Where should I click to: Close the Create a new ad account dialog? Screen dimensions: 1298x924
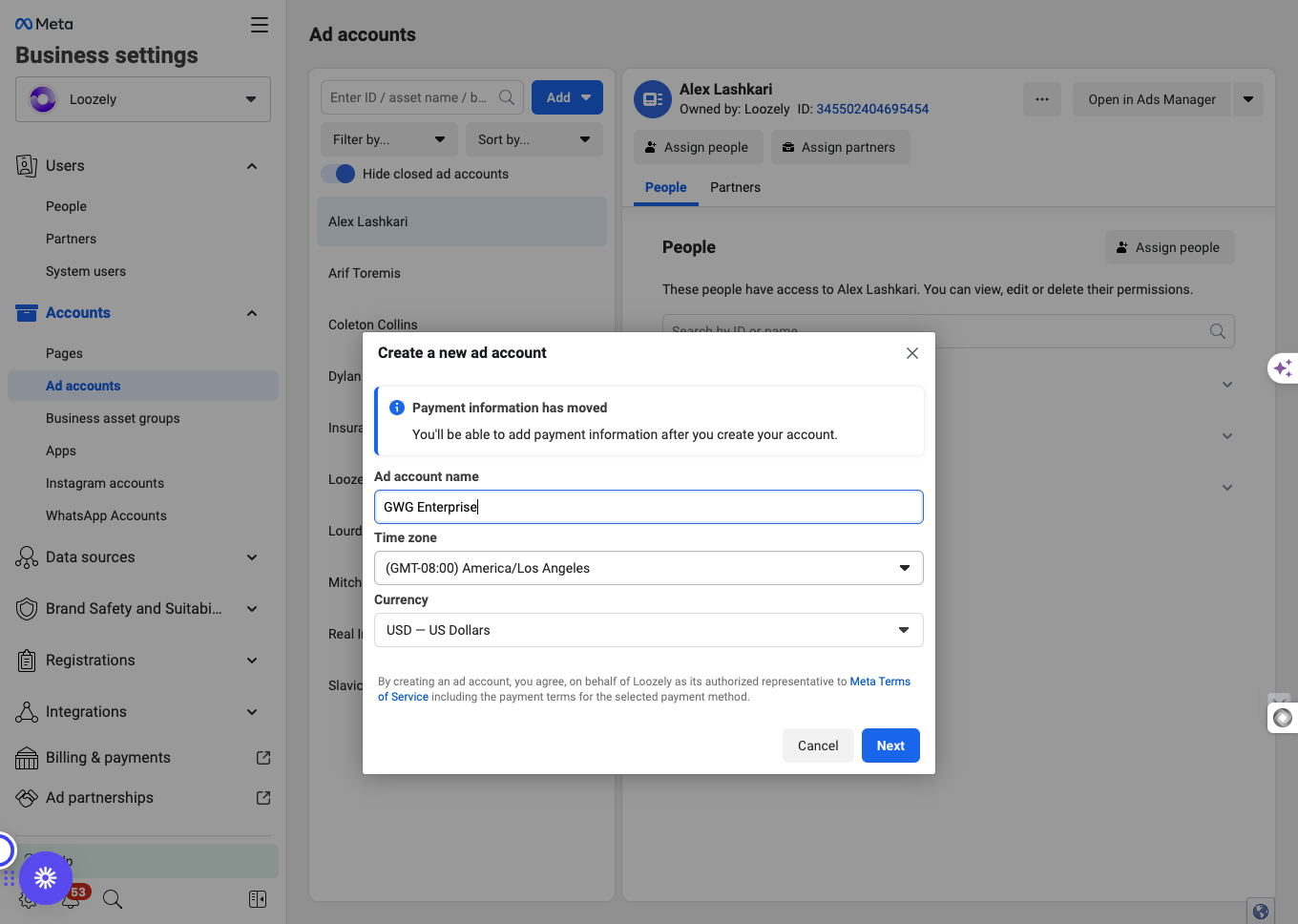tap(912, 353)
